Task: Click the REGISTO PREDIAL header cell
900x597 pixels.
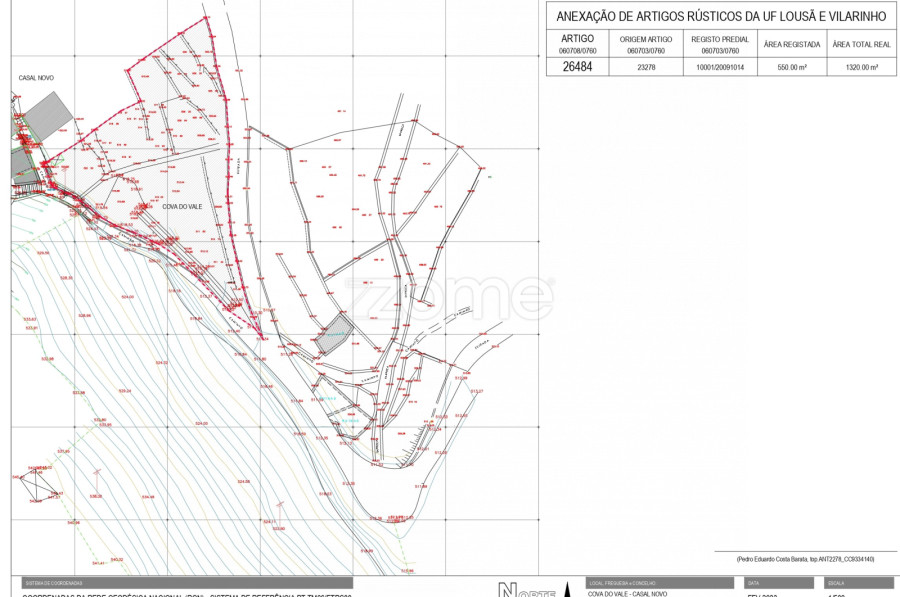Action: (x=719, y=43)
